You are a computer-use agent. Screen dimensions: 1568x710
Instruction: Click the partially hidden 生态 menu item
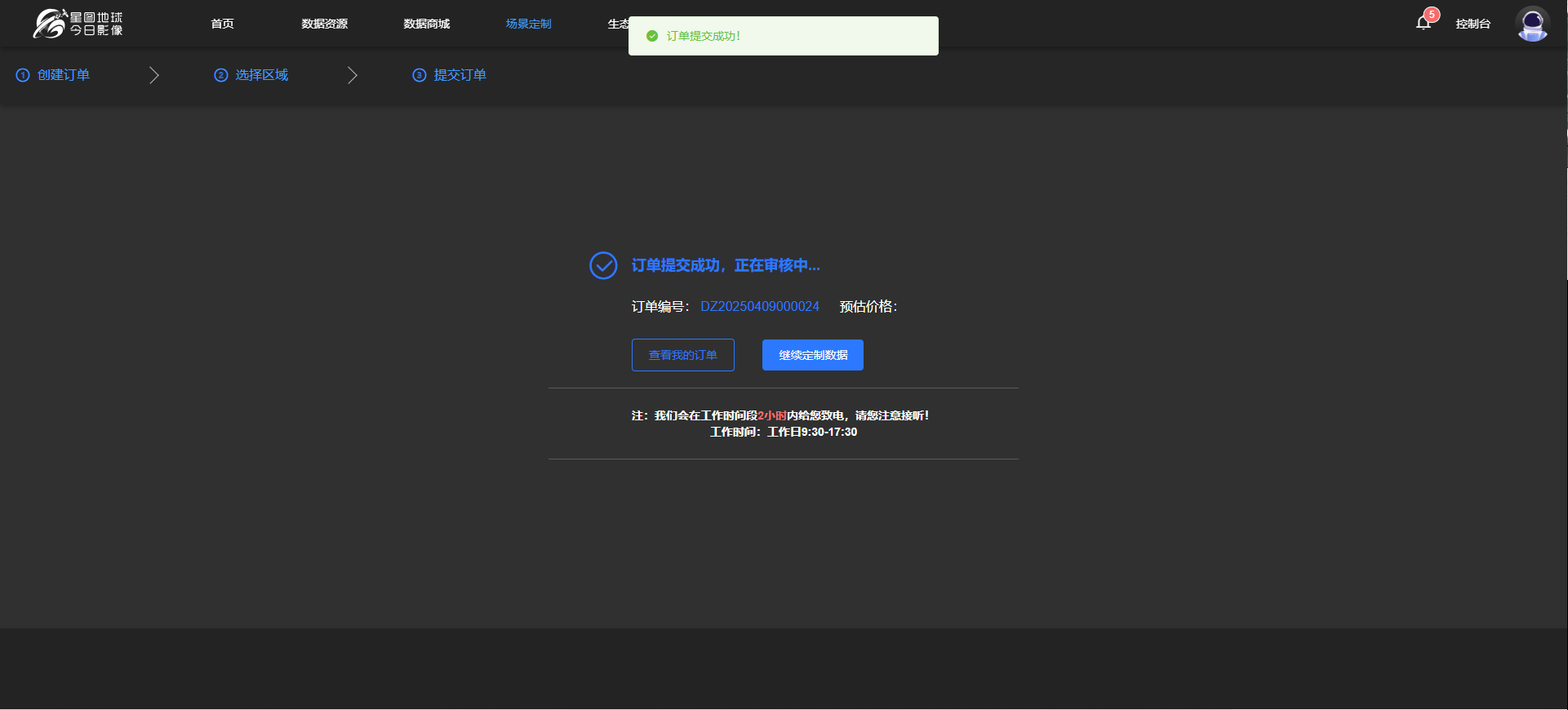pyautogui.click(x=617, y=24)
